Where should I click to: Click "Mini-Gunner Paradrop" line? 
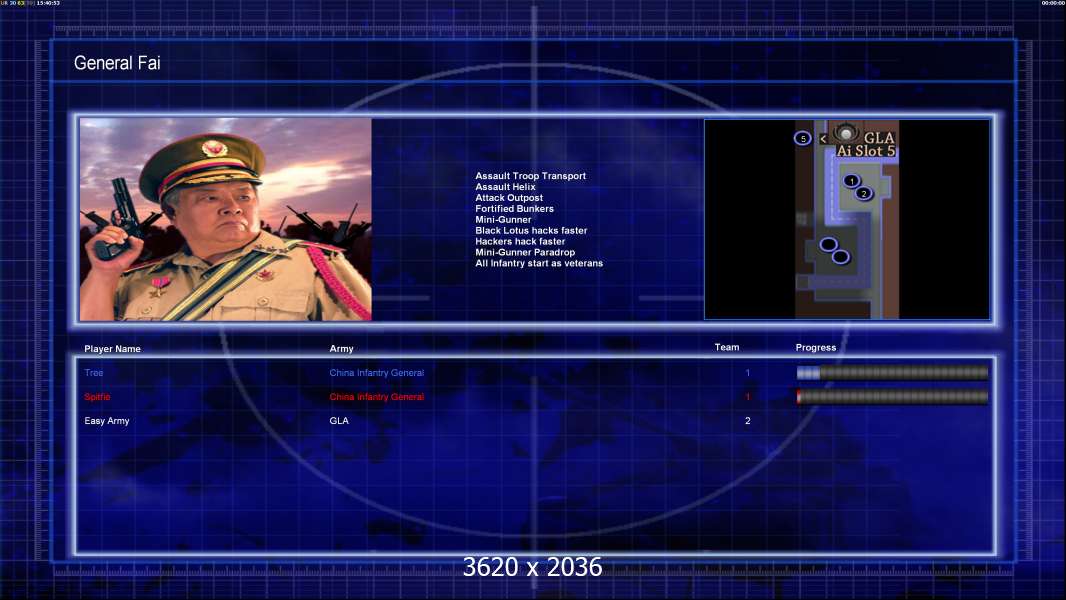point(525,252)
